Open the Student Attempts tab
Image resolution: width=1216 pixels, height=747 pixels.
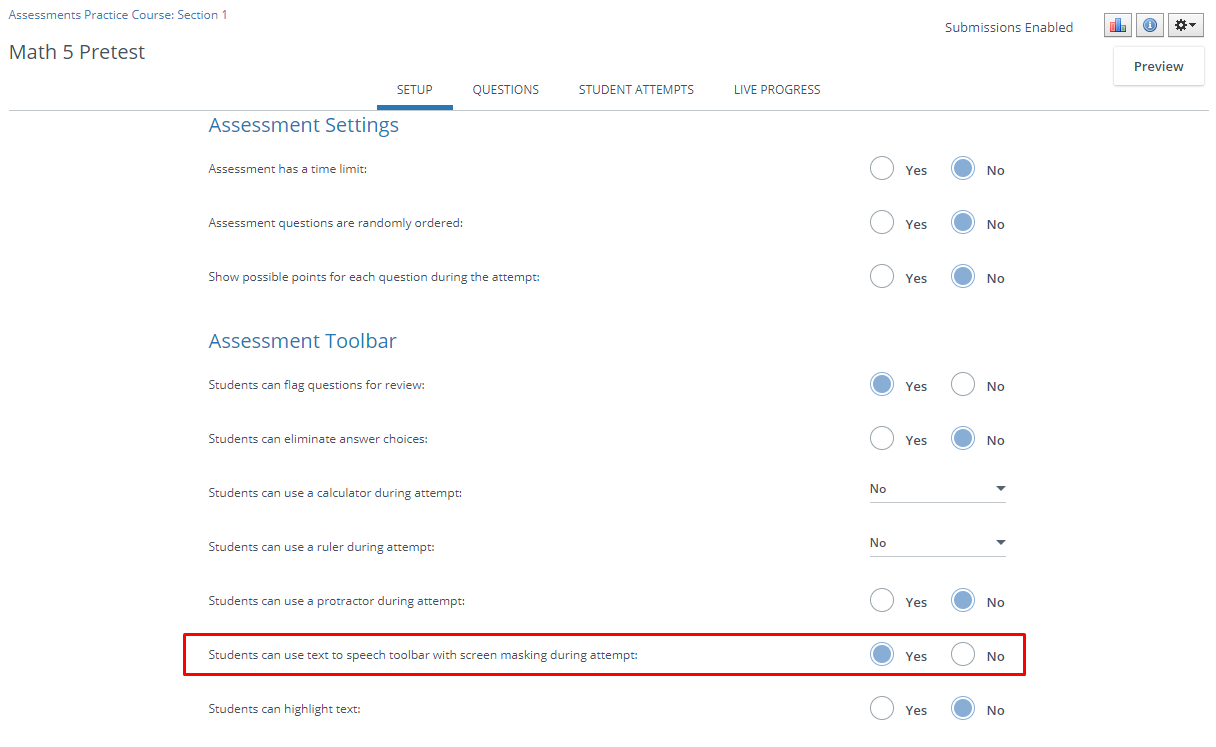pos(636,90)
